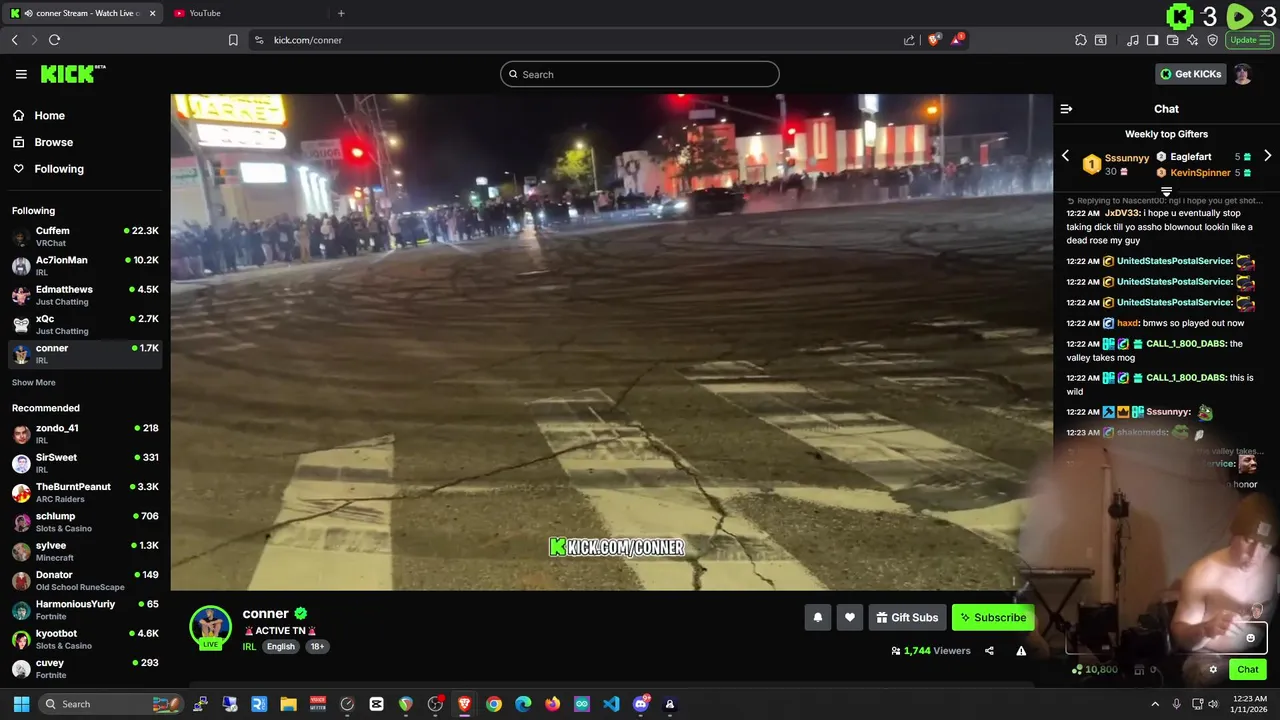Image resolution: width=1280 pixels, height=720 pixels.
Task: Toggle stream notifications bell
Action: (x=817, y=618)
